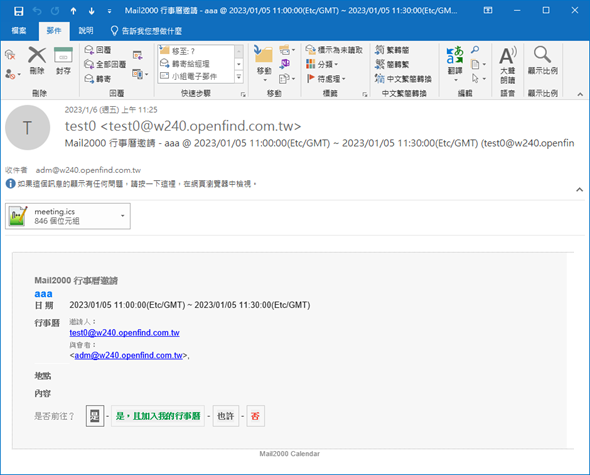Click the 也許 (Maybe) response button
The image size is (590, 475).
[226, 416]
